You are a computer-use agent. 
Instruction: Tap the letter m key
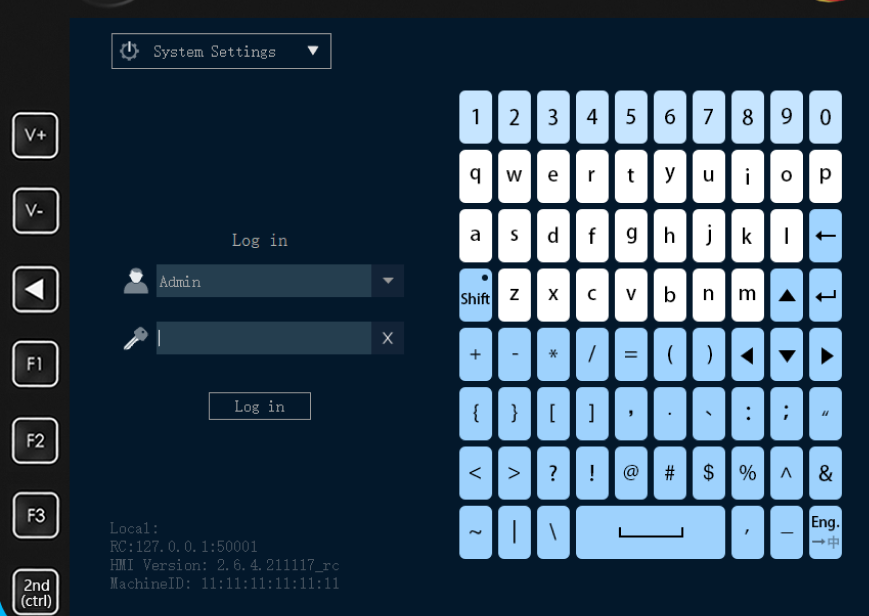(x=748, y=295)
